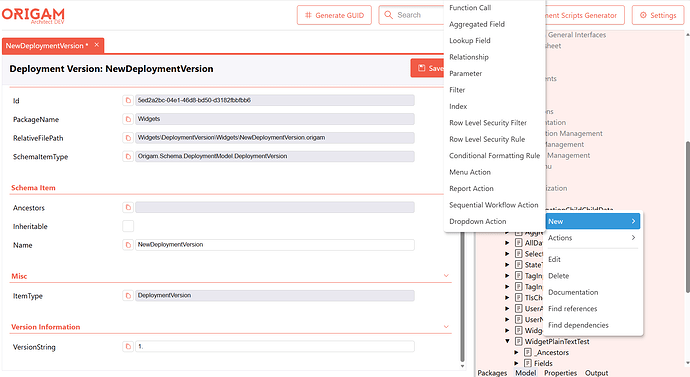
Task: Click the copy icon beside the Id field
Action: coord(128,100)
